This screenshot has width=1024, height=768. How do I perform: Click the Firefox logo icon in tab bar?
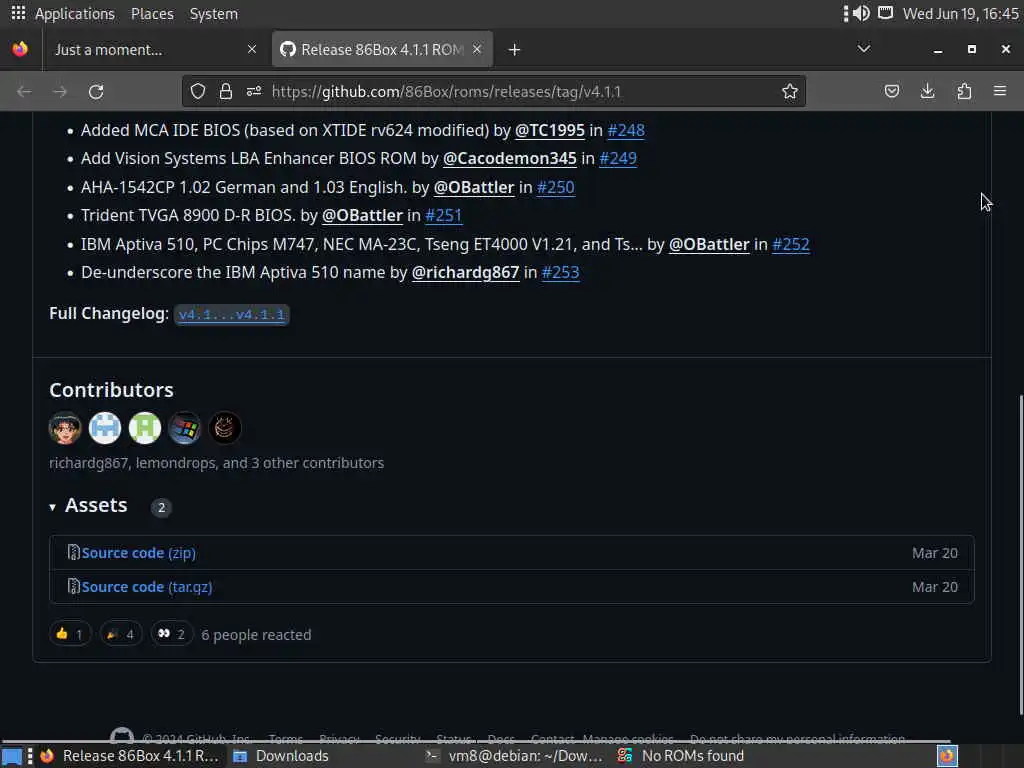(x=20, y=49)
